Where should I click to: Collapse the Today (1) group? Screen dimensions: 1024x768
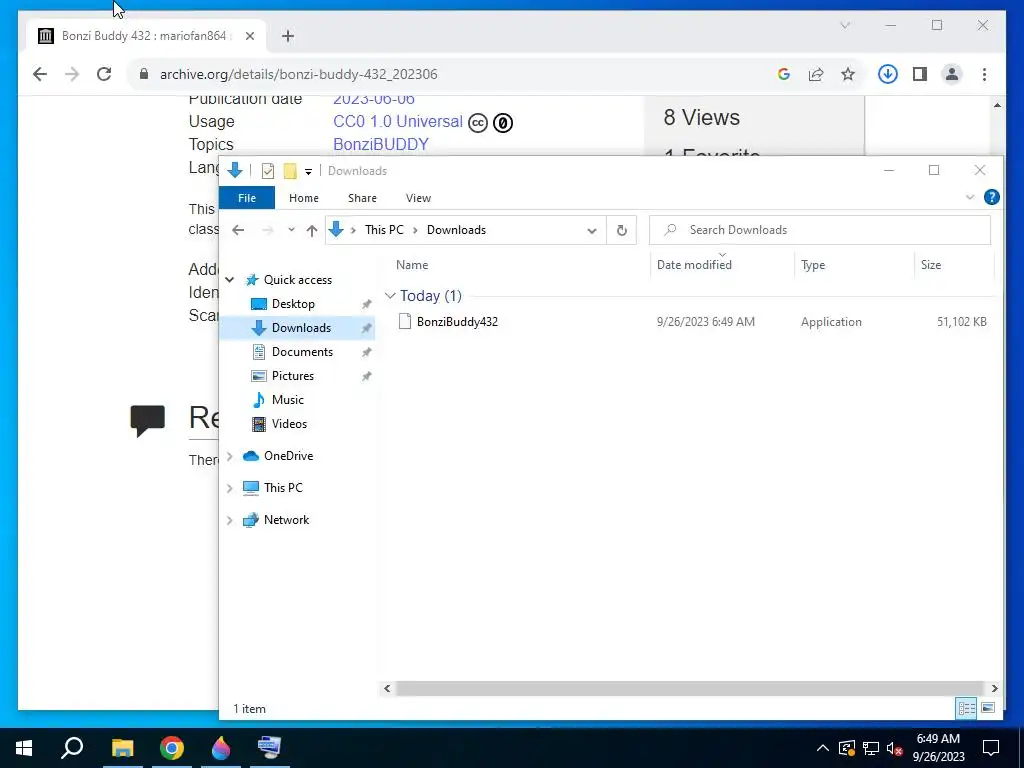(x=390, y=296)
